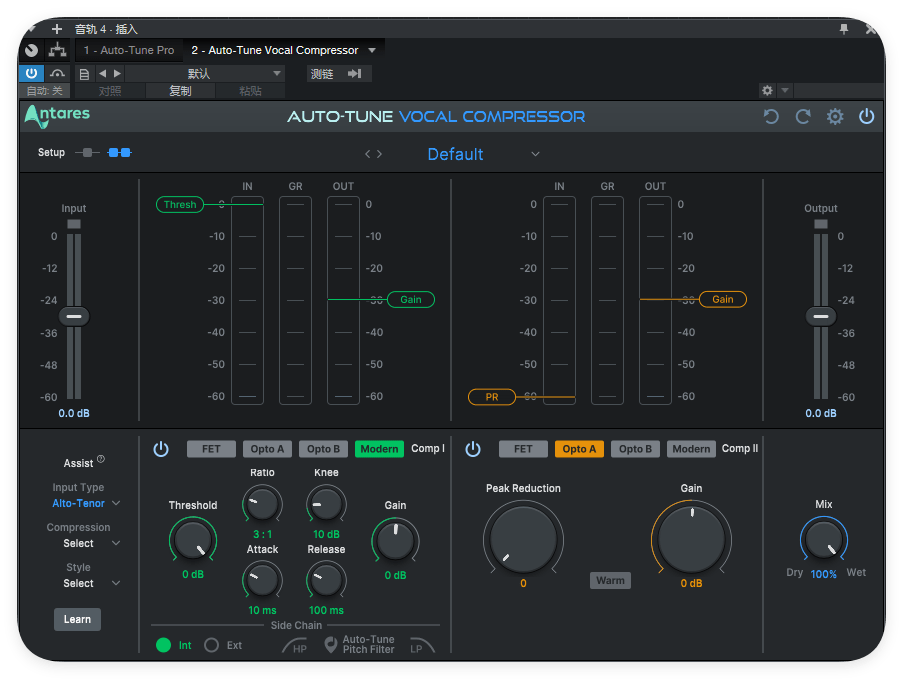Image resolution: width=903 pixels, height=679 pixels.
Task: Click the Thresh marker on IN meter
Action: pyautogui.click(x=180, y=204)
